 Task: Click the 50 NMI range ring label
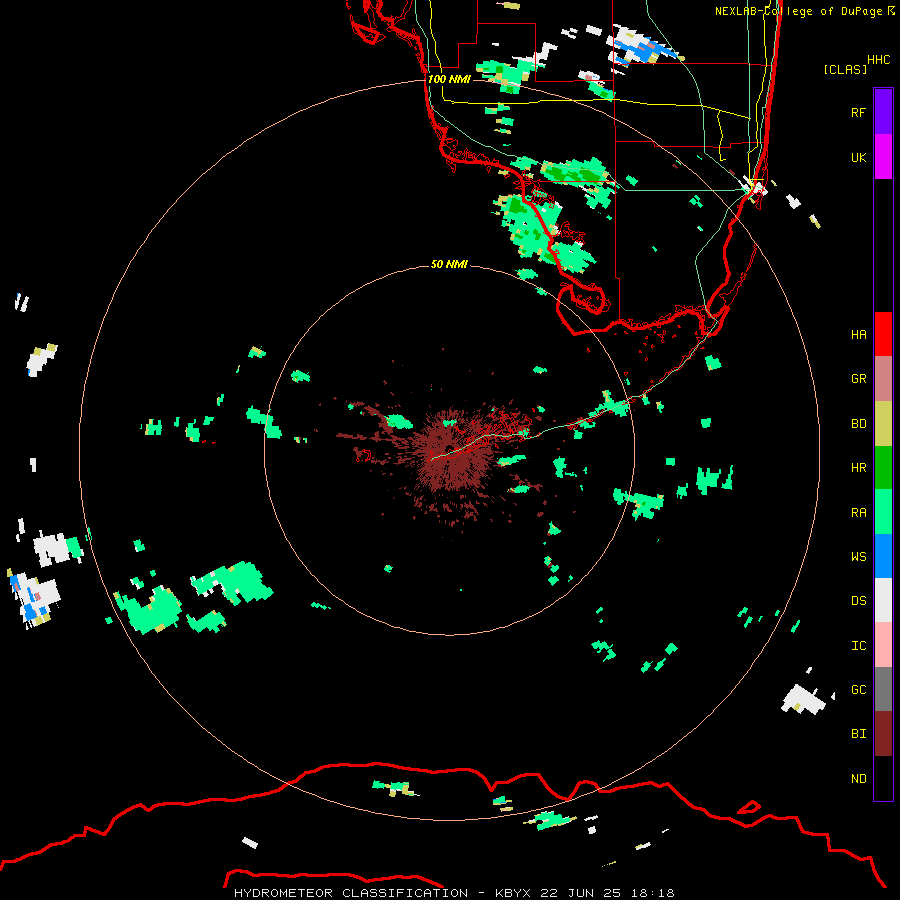click(x=449, y=264)
